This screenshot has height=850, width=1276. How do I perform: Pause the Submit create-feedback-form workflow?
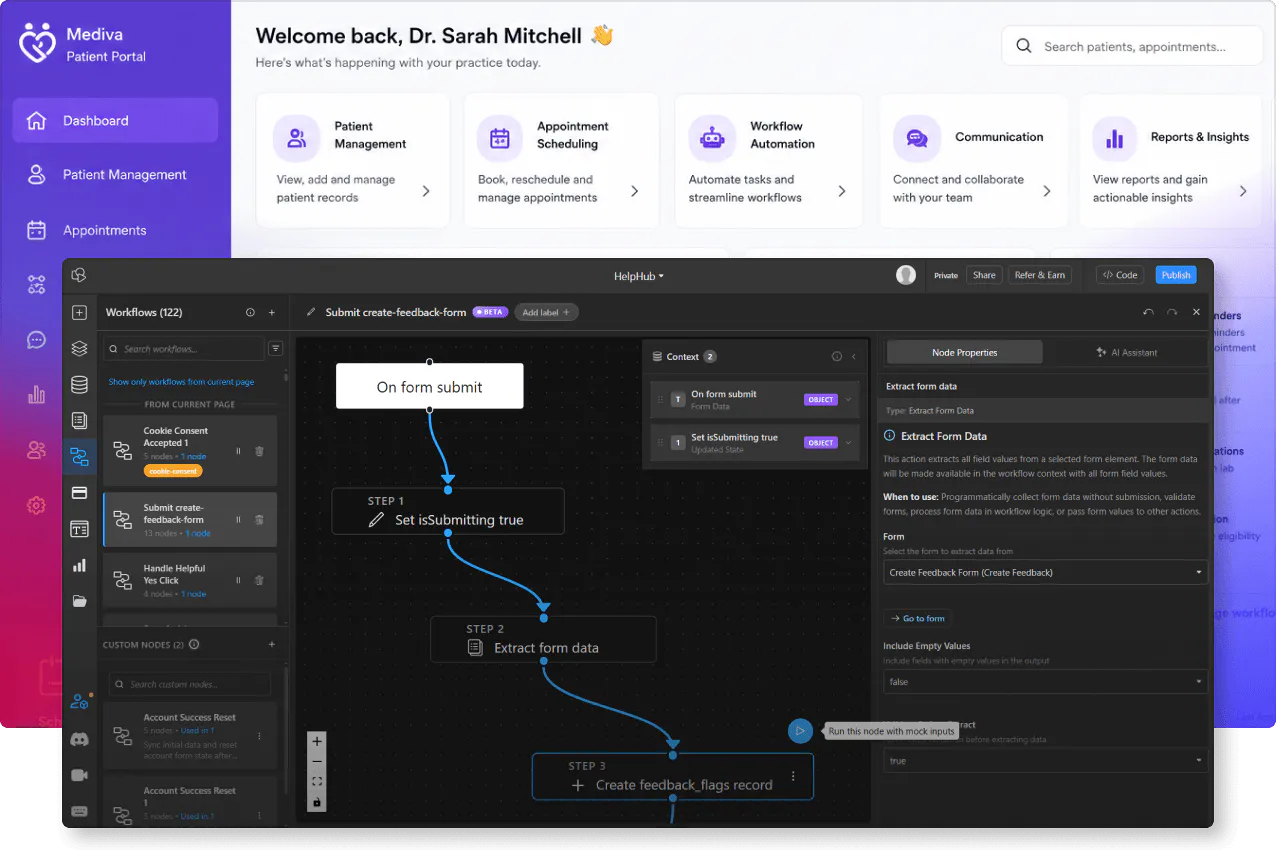(238, 520)
